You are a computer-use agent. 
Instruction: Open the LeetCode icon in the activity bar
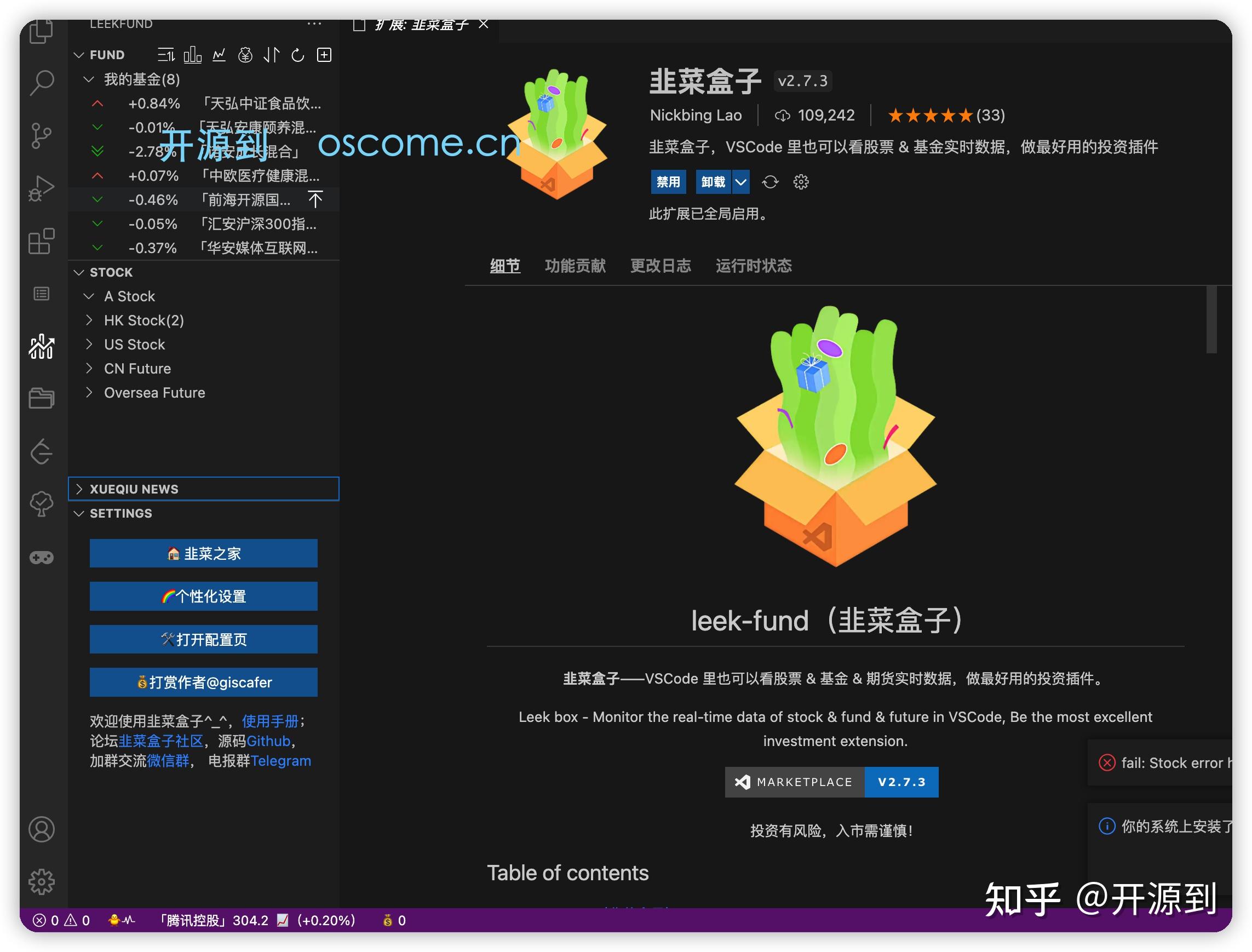tap(42, 452)
